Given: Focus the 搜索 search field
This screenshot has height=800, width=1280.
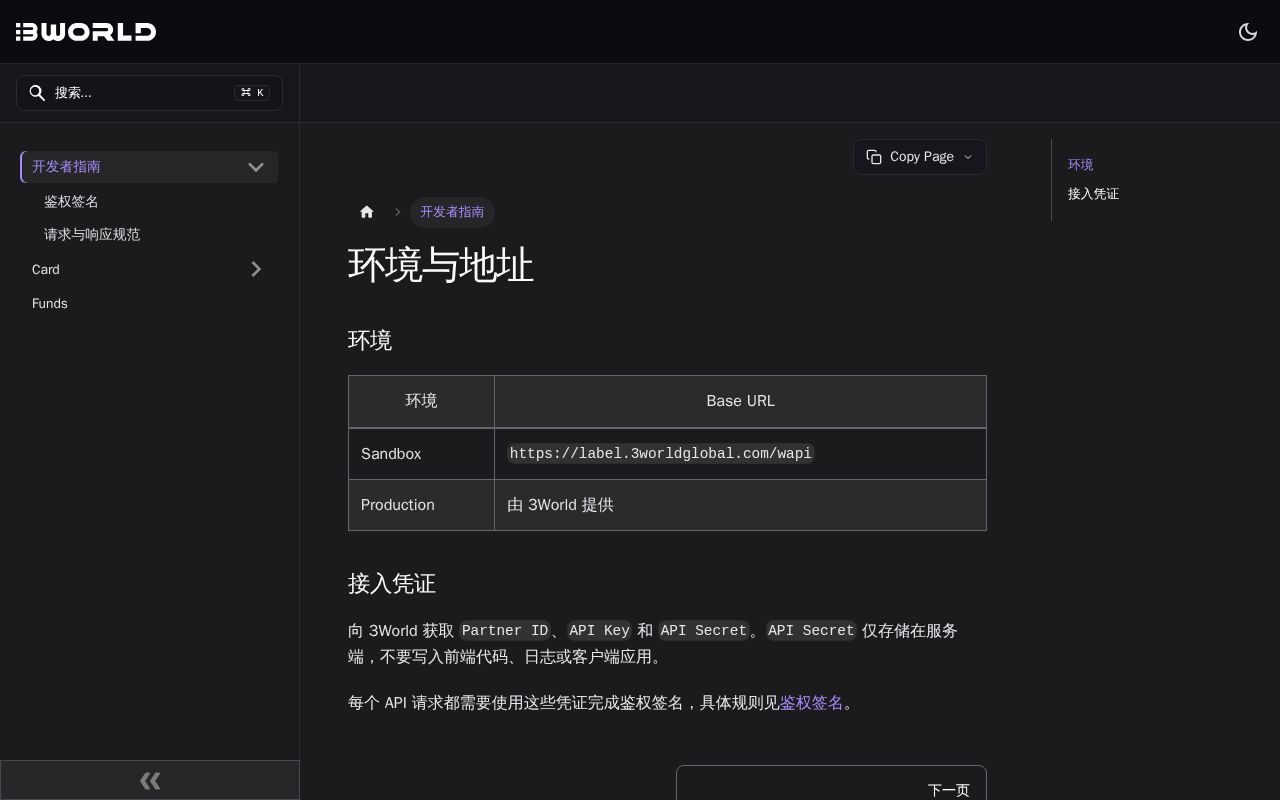Looking at the screenshot, I should 149,93.
